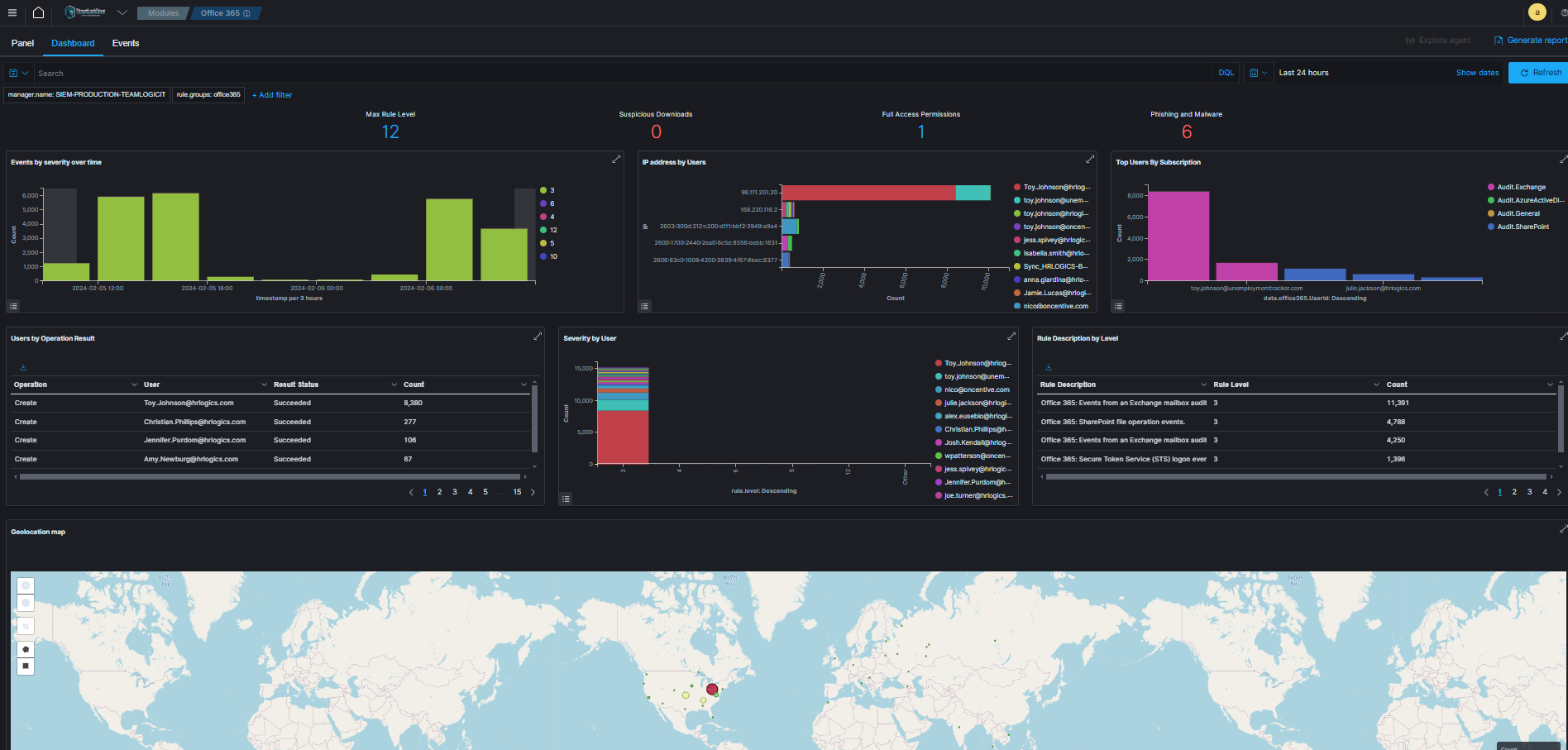Screen dimensions: 1568x750
Task: Download Users by Operation Result table
Action: 23,367
